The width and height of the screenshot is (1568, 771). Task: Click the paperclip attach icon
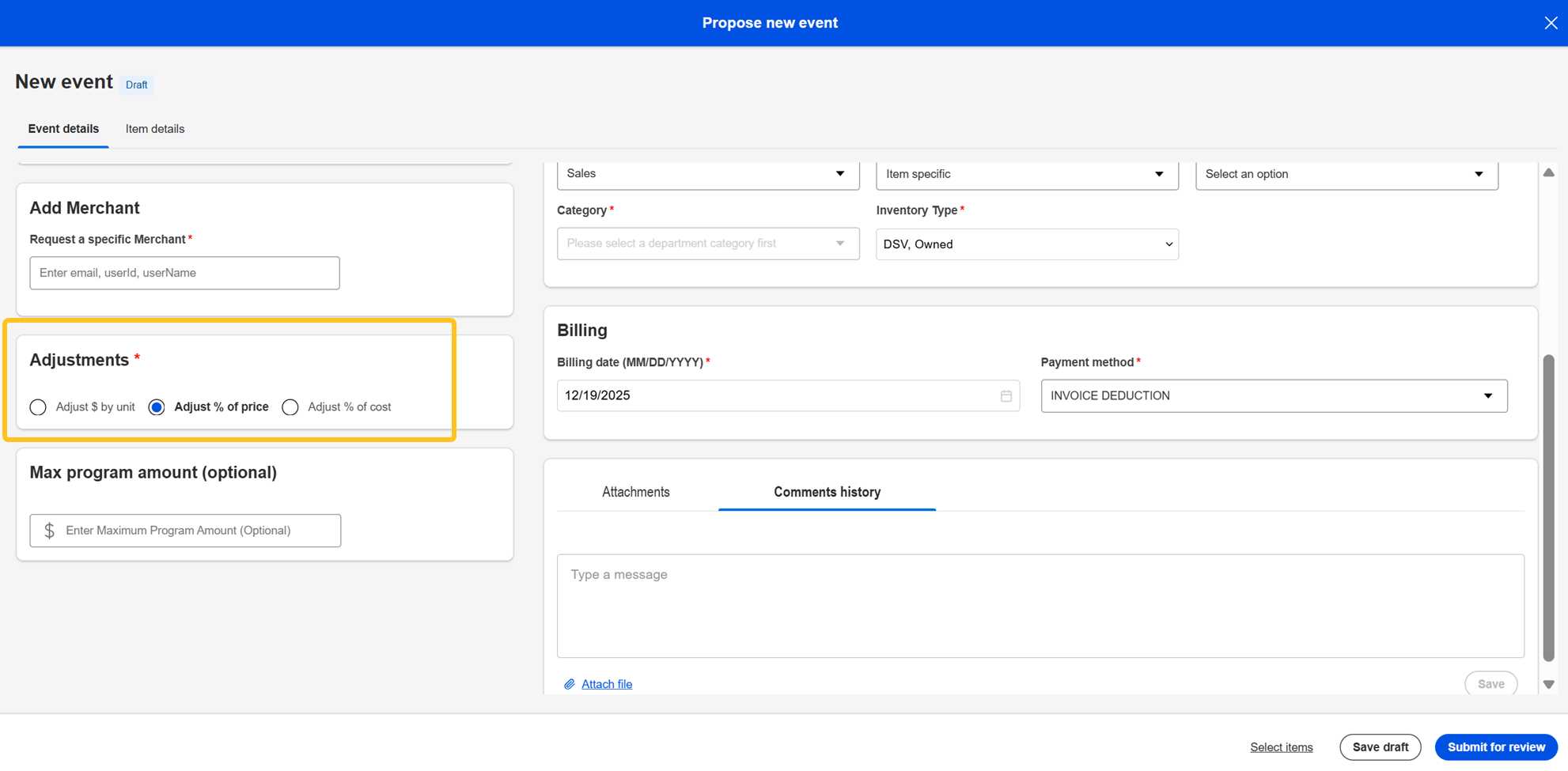tap(569, 684)
